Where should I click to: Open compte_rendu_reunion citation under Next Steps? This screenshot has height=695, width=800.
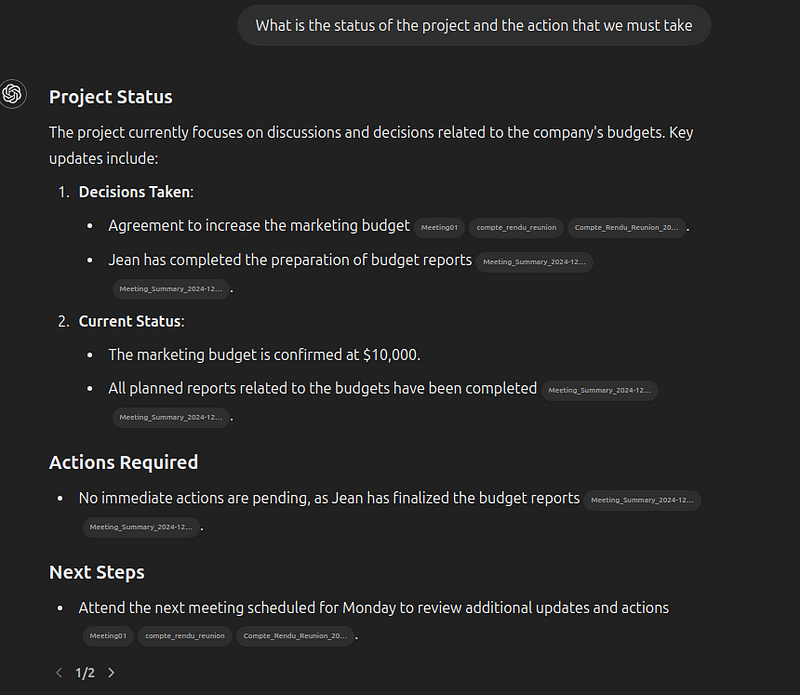pos(185,636)
